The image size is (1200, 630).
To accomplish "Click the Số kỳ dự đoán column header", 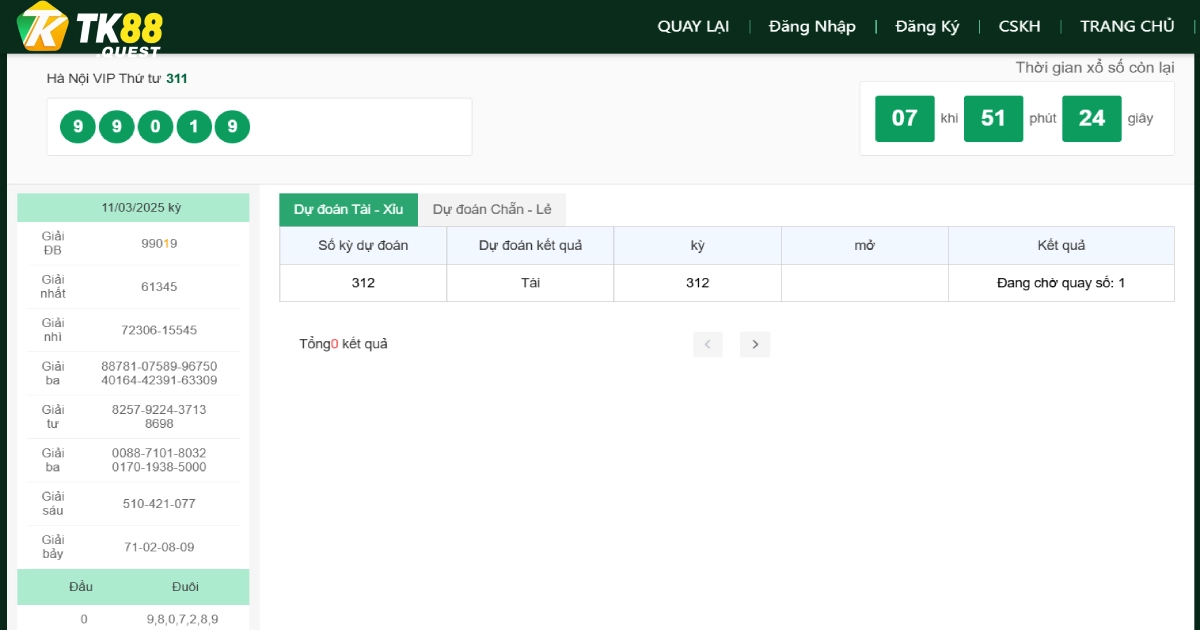I will (x=363, y=245).
